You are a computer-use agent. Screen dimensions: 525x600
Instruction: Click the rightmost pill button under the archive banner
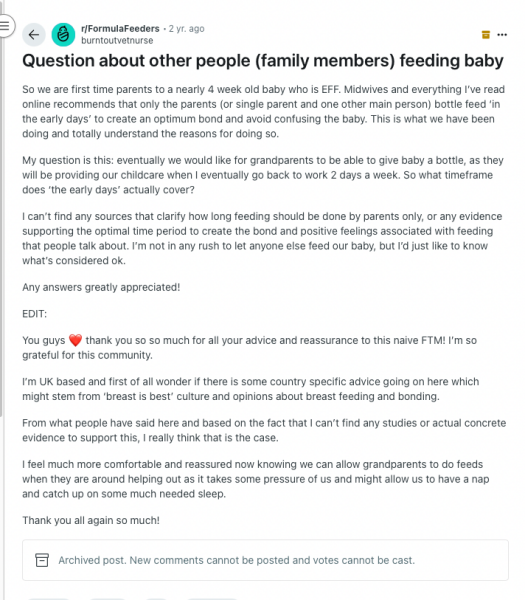point(212,598)
